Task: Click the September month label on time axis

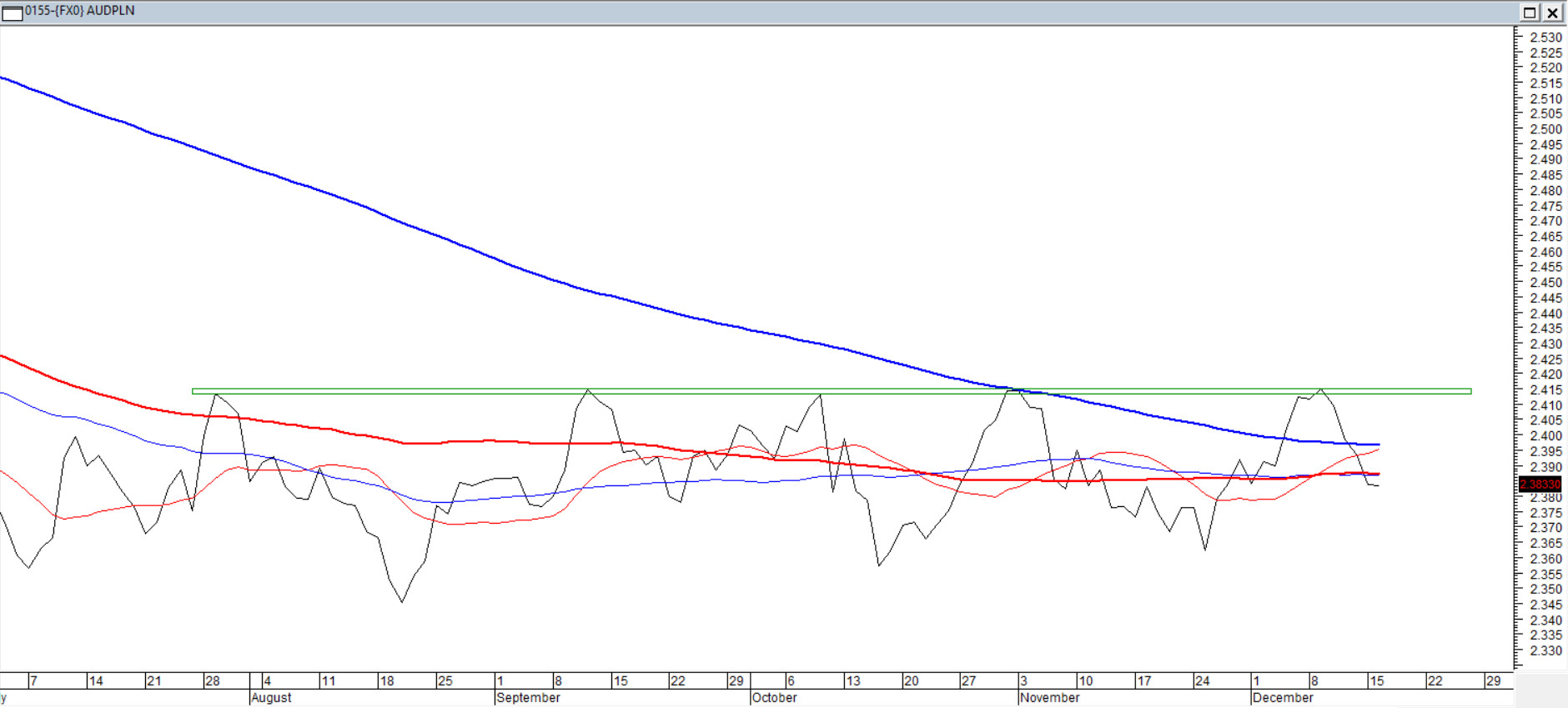Action: point(529,698)
